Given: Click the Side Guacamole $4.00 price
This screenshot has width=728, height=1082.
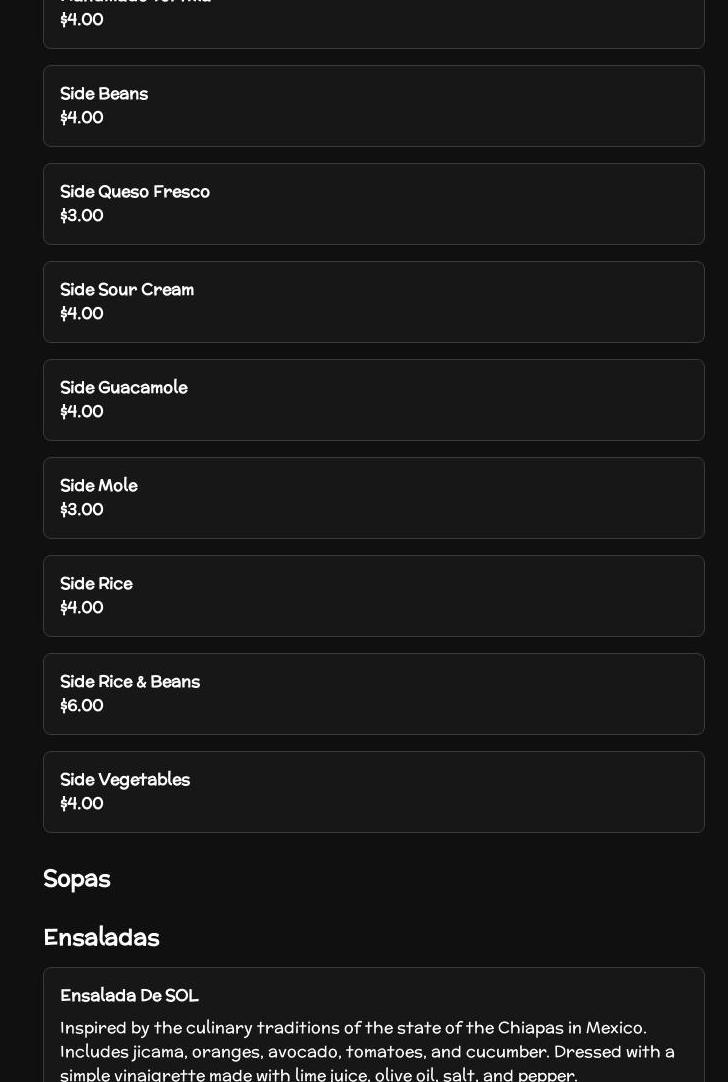Looking at the screenshot, I should pyautogui.click(x=82, y=412).
